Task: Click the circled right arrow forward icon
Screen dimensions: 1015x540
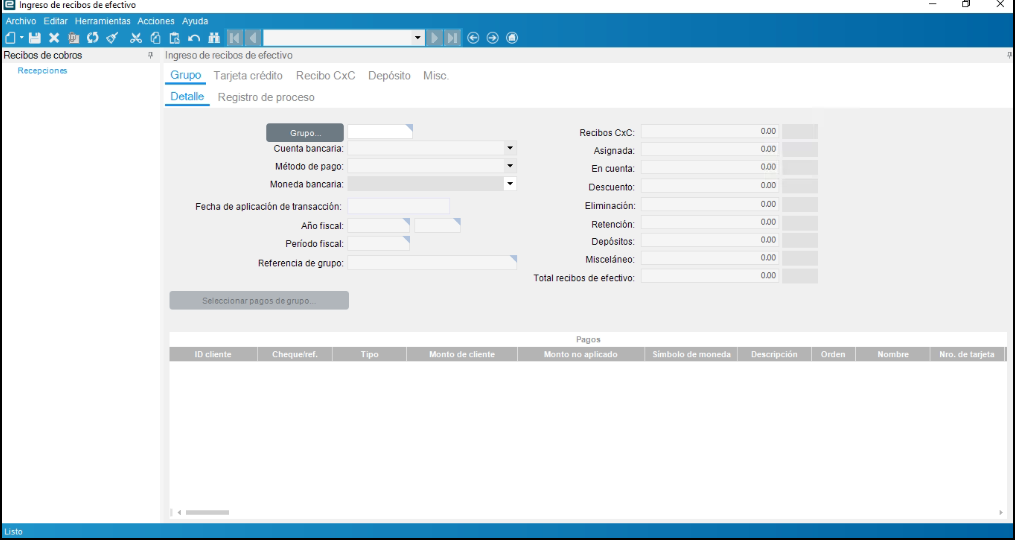Action: 493,38
